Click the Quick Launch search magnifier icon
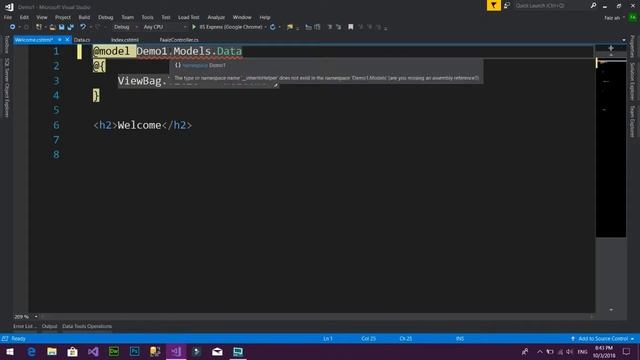The height and width of the screenshot is (360, 640). 593,5
